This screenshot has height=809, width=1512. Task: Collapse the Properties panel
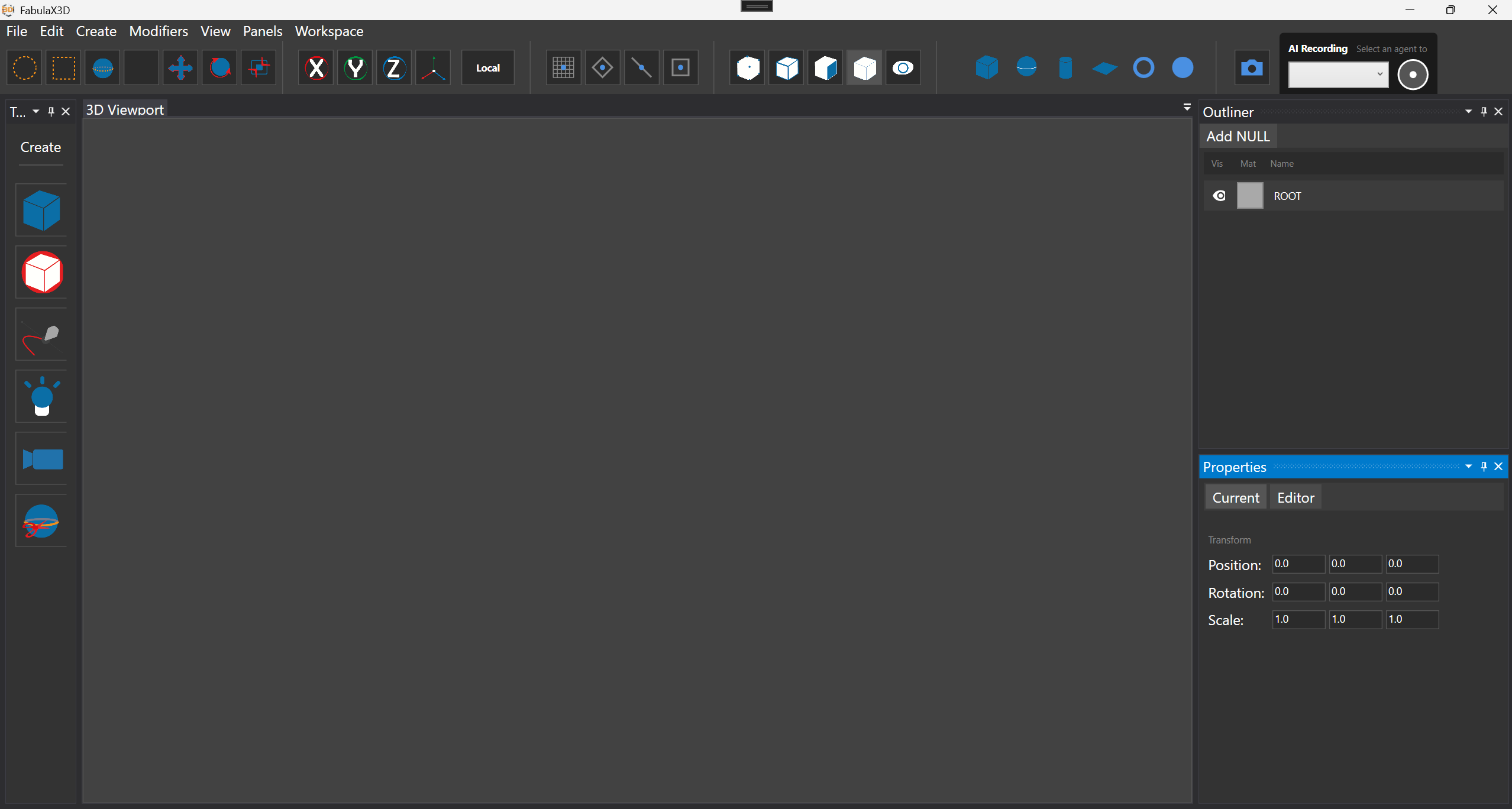pos(1469,467)
